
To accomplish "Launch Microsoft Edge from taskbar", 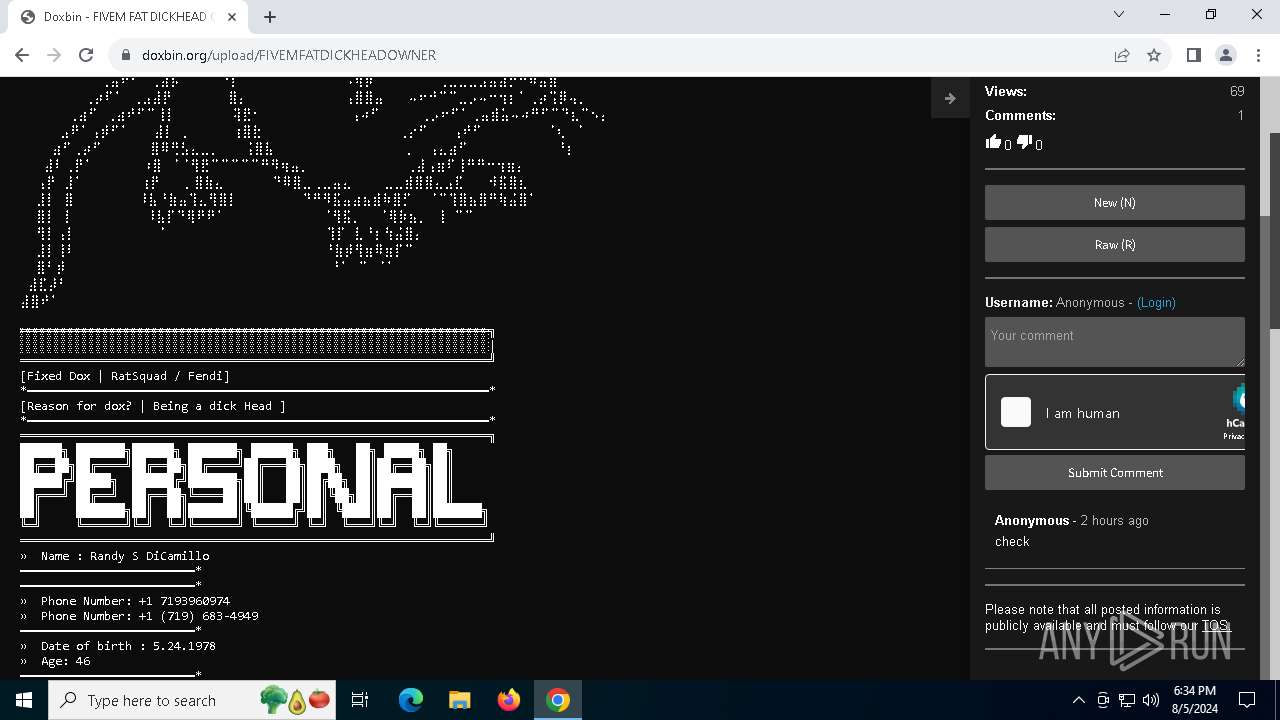I will tap(411, 700).
